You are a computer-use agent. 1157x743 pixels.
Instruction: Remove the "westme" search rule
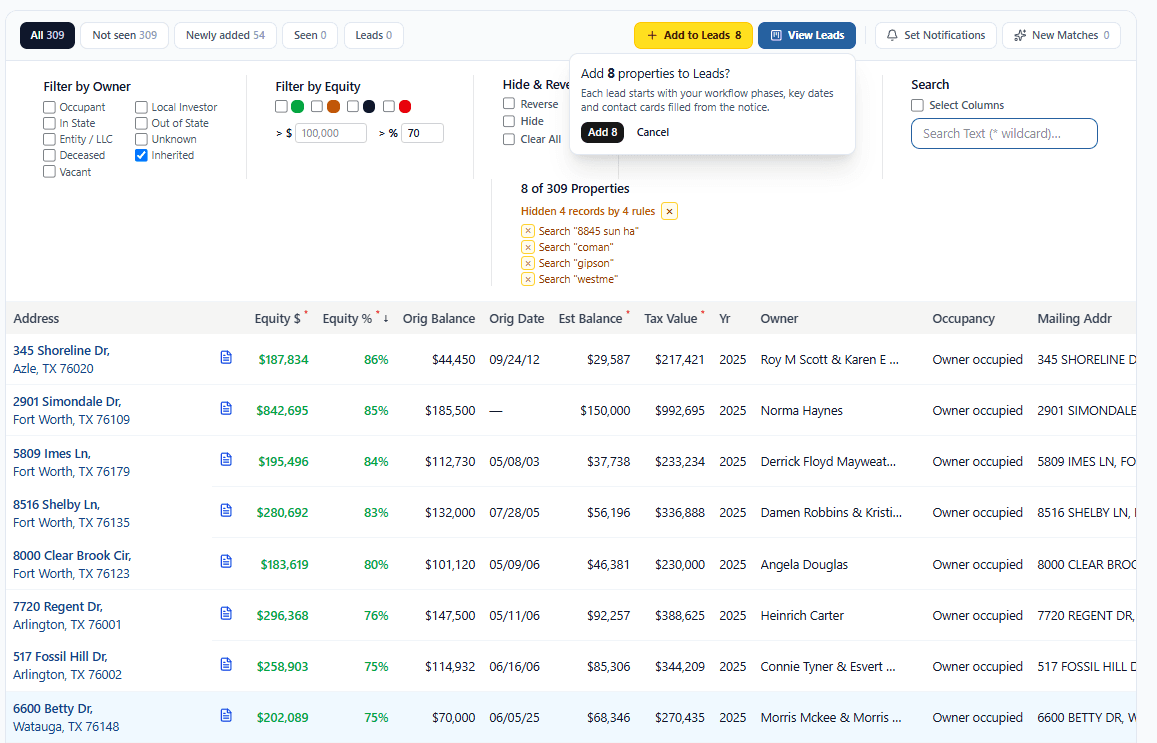click(528, 279)
